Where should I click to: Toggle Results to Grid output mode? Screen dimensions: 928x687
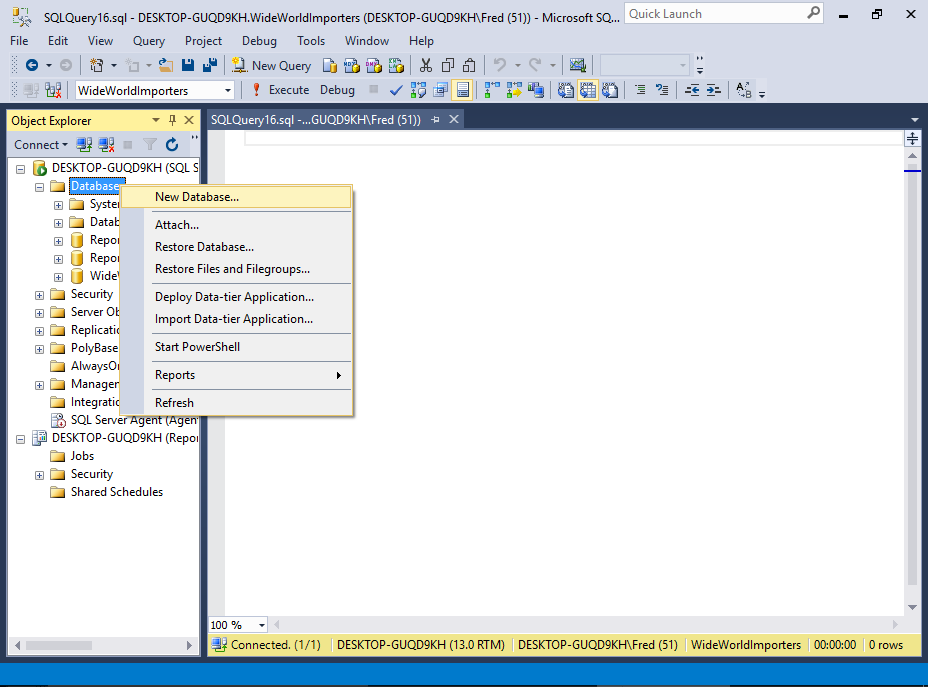587,90
